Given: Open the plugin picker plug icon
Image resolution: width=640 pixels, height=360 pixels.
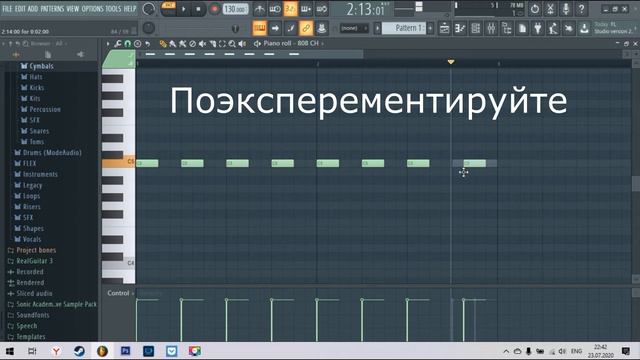Looking at the screenshot, I should click(538, 28).
